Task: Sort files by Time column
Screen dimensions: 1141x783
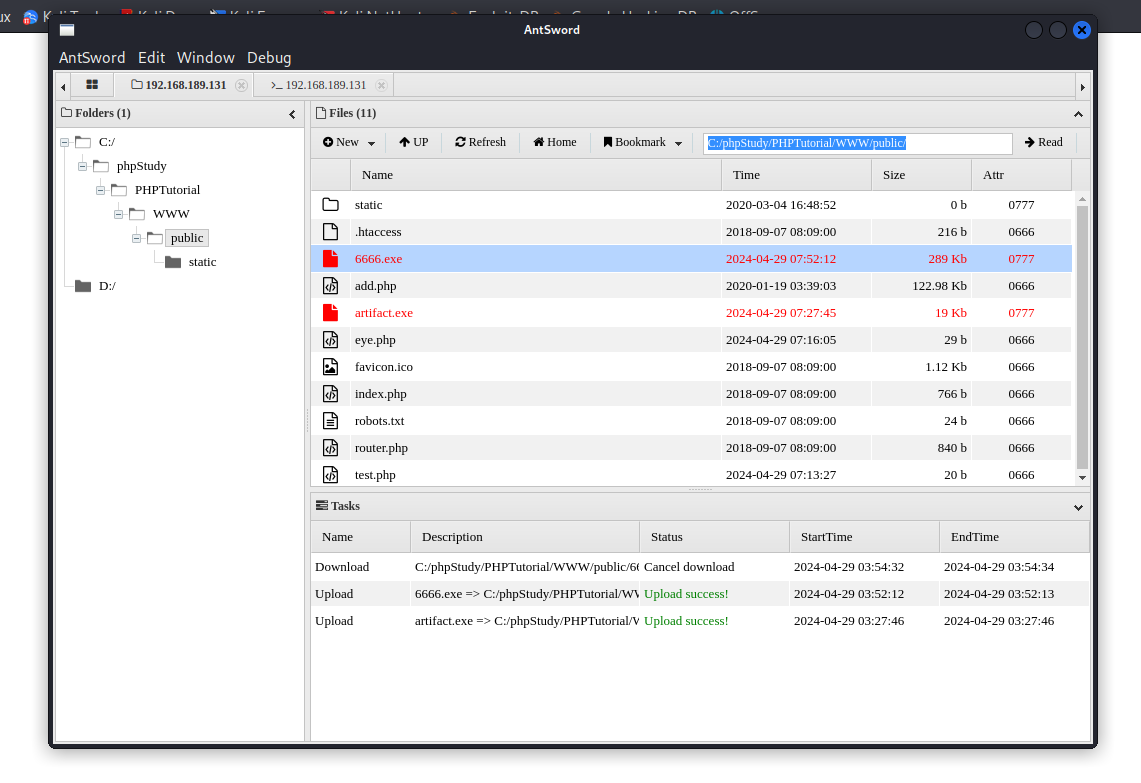Action: click(x=796, y=175)
